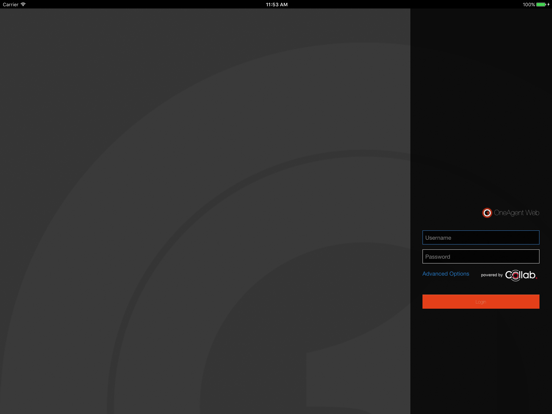Tap the 100% battery percentage text

529,5
